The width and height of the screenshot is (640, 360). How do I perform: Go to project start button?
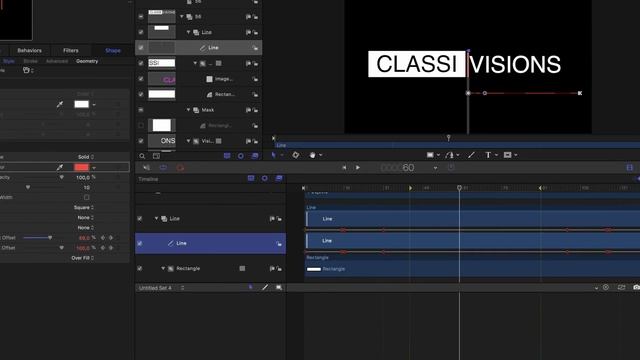(x=344, y=168)
